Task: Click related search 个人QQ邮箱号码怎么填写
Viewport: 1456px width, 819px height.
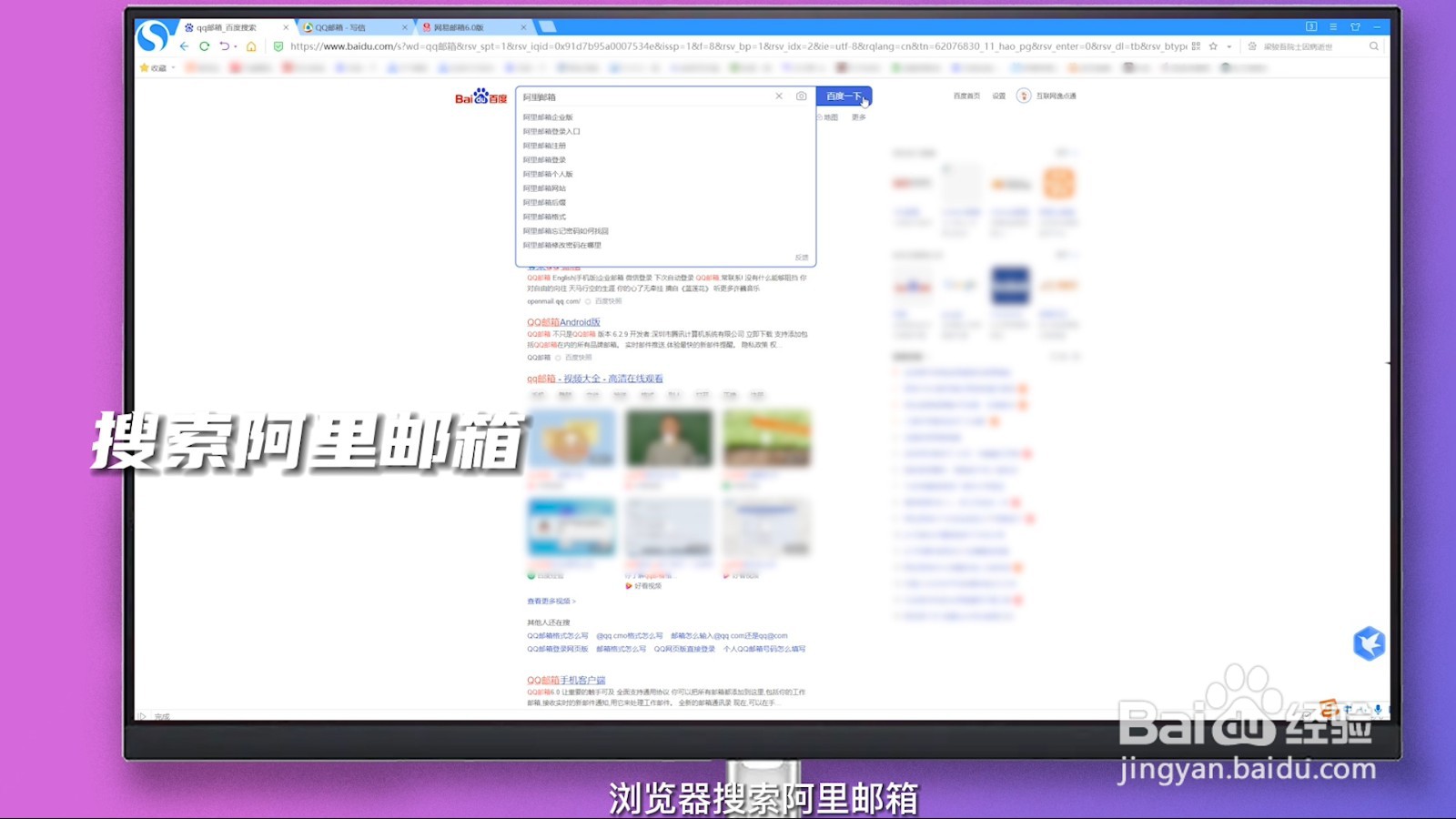Action: pyautogui.click(x=764, y=649)
